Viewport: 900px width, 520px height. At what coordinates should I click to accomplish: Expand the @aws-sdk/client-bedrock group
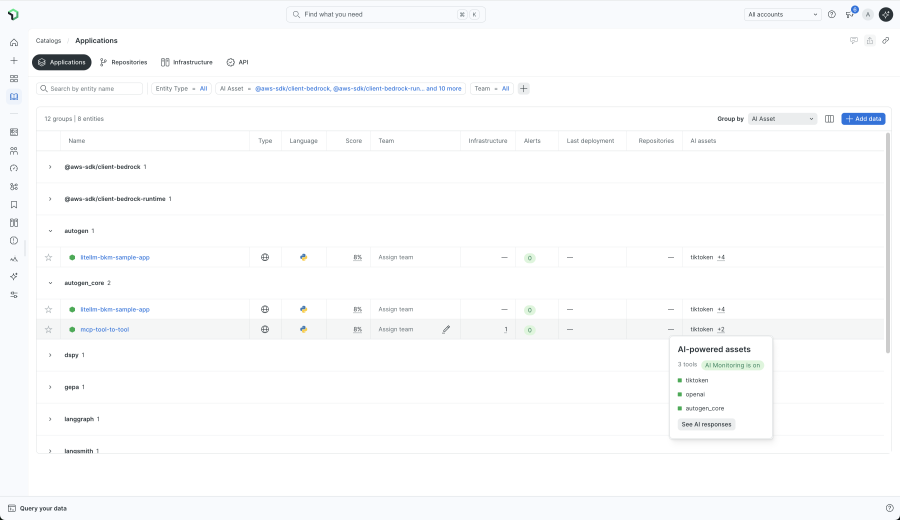[x=50, y=167]
